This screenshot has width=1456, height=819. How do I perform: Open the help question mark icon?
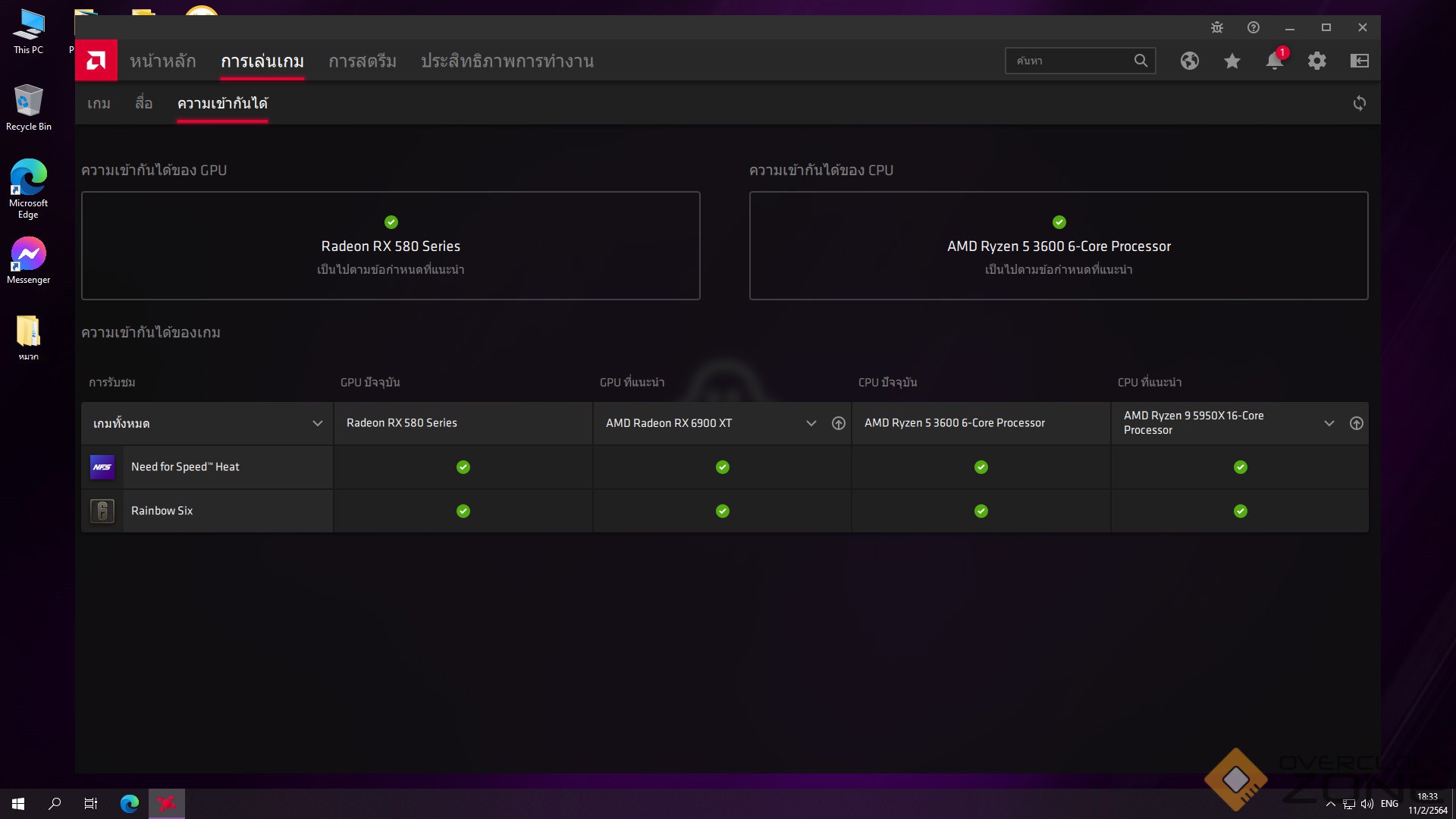pos(1254,27)
